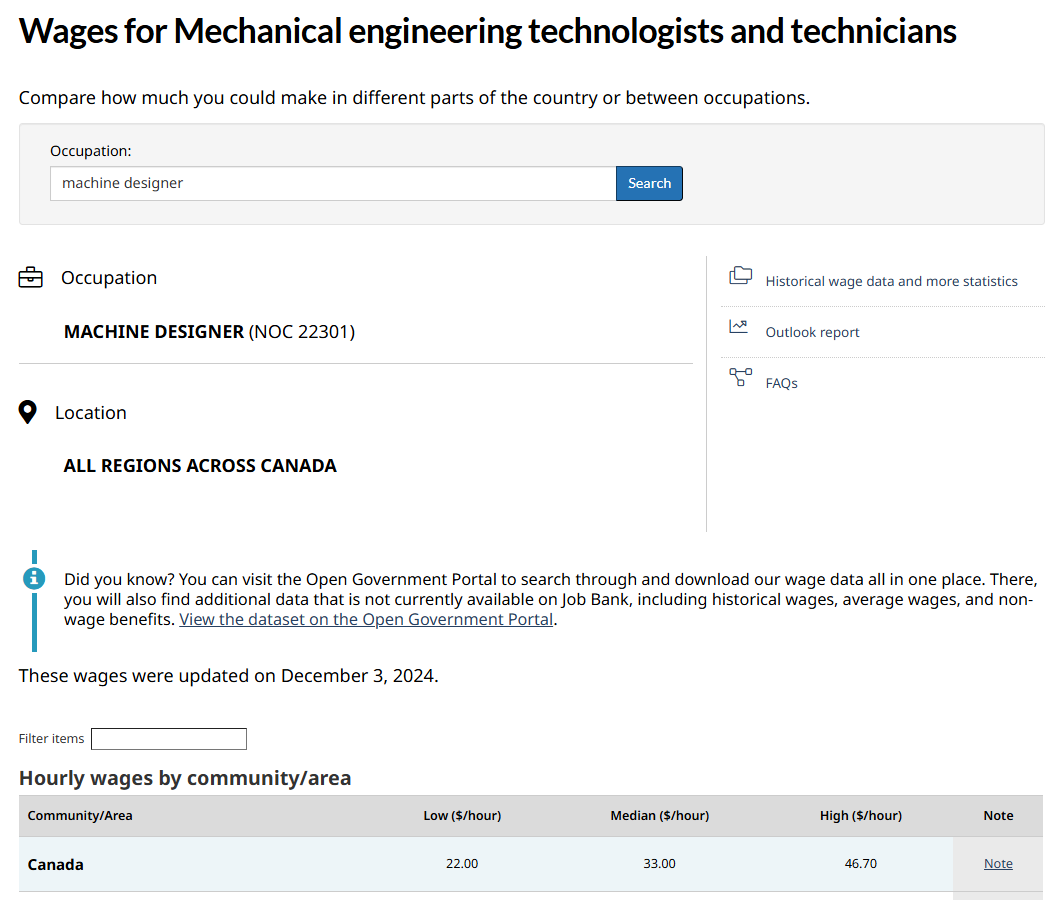Click the chart icon beside Outlook report
The height and width of the screenshot is (900, 1059).
point(739,326)
